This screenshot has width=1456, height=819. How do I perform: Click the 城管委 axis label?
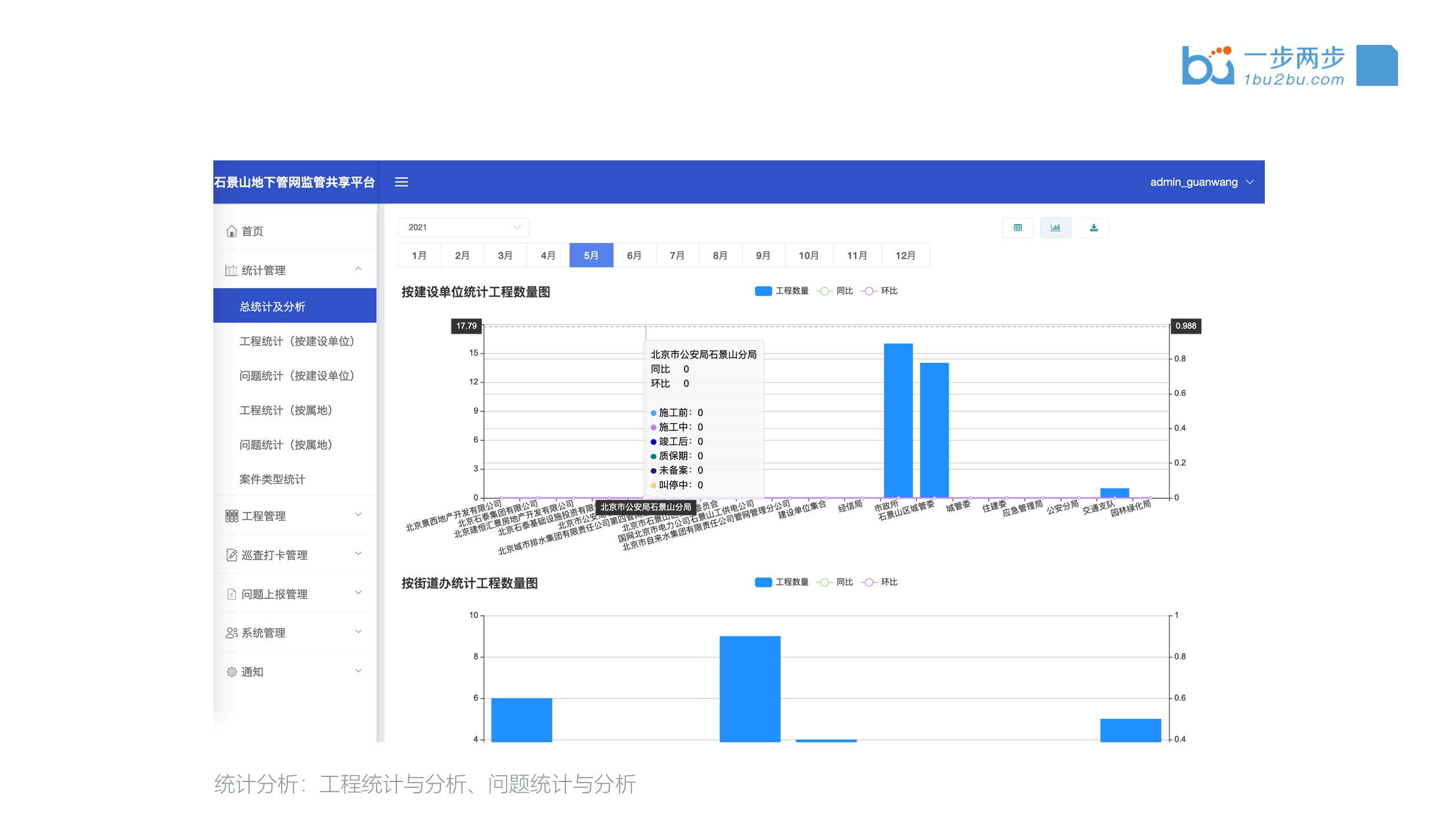(958, 506)
